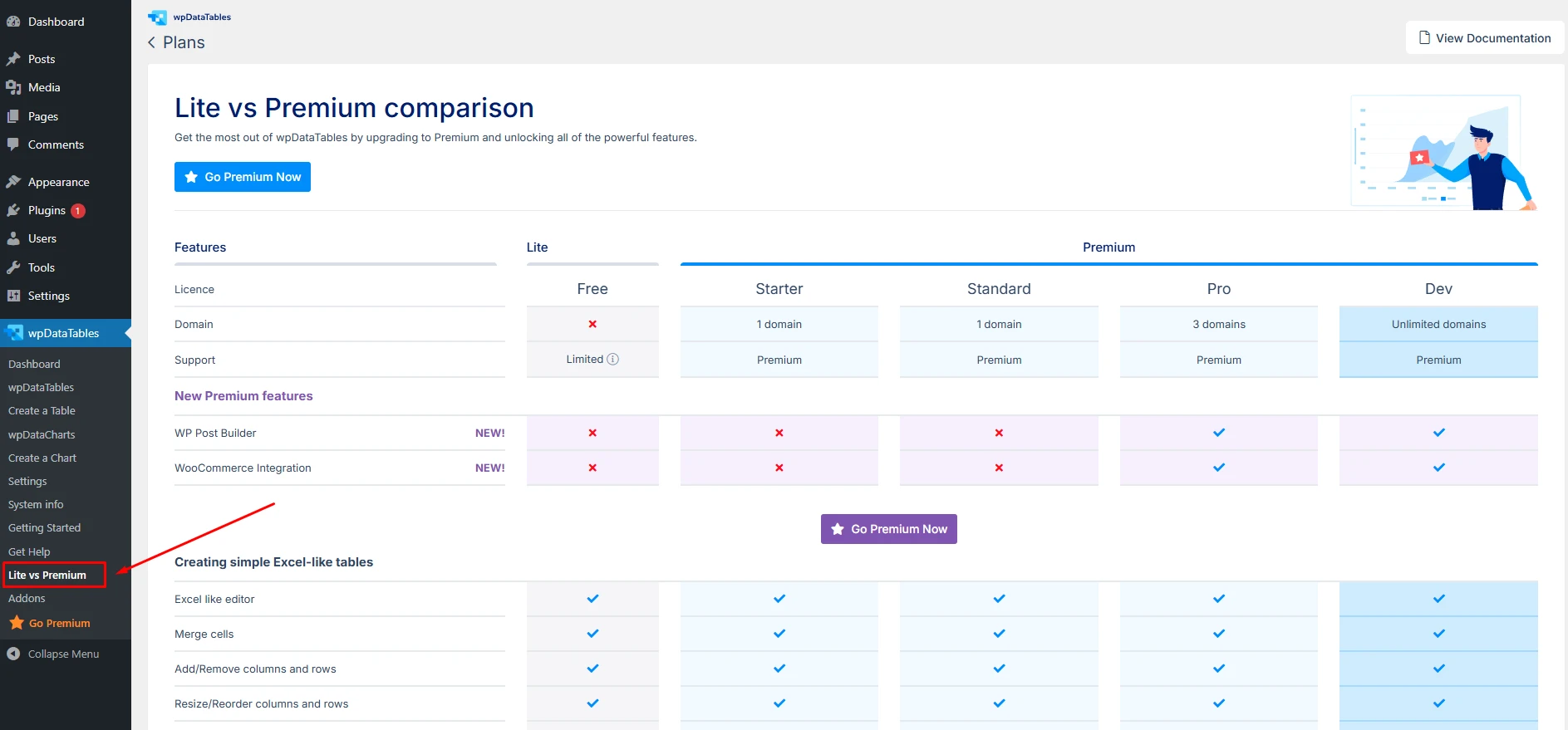Click the Premium heading above the plan columns

point(1108,247)
